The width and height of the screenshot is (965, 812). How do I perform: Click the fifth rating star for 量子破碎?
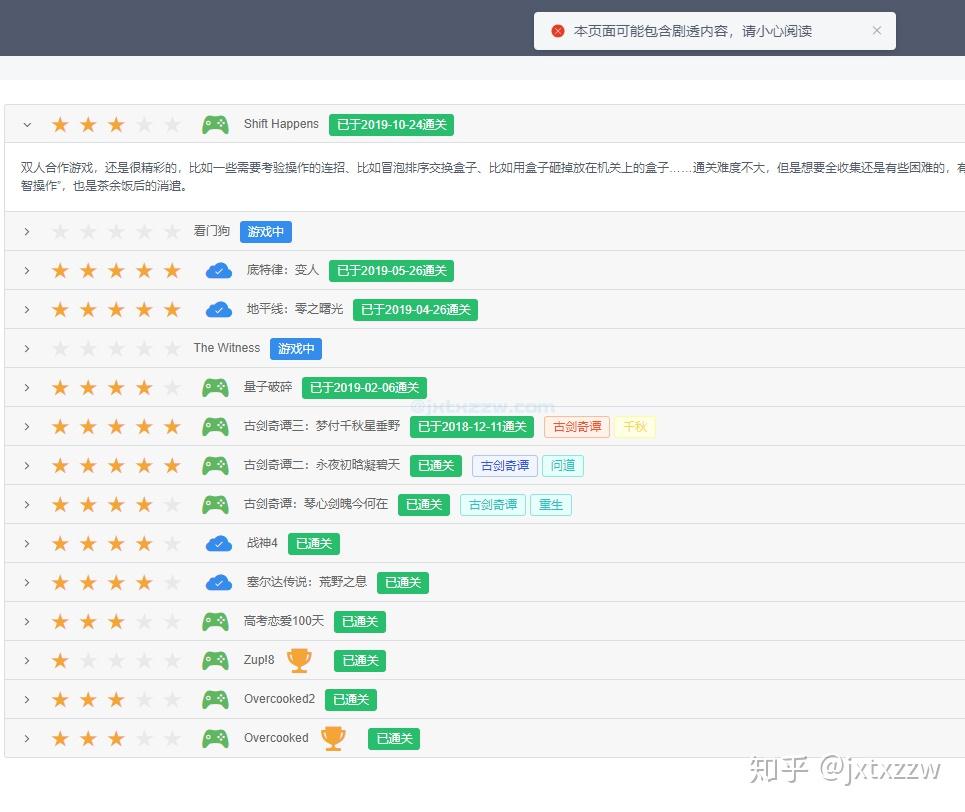coord(172,387)
